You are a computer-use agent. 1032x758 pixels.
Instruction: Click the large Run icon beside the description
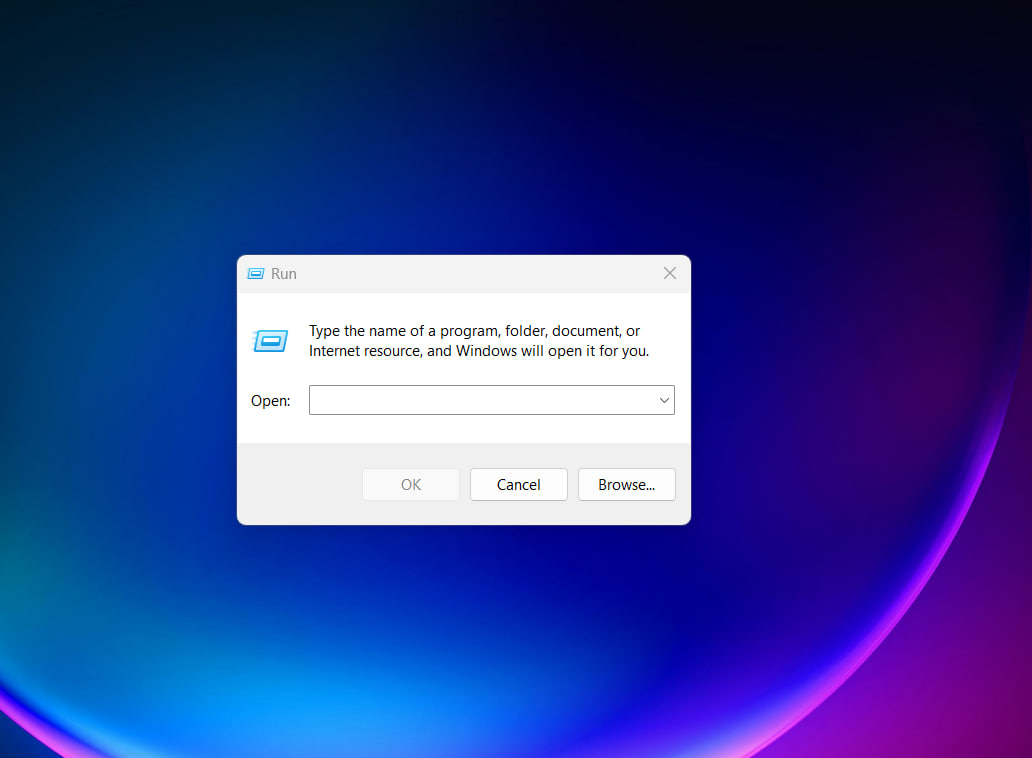tap(270, 341)
